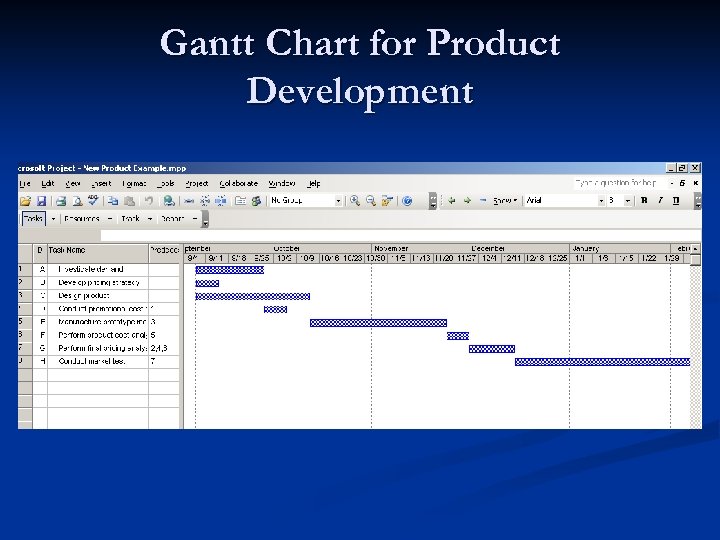
Task: Click the entry bar above the task table
Action: (x=400, y=236)
